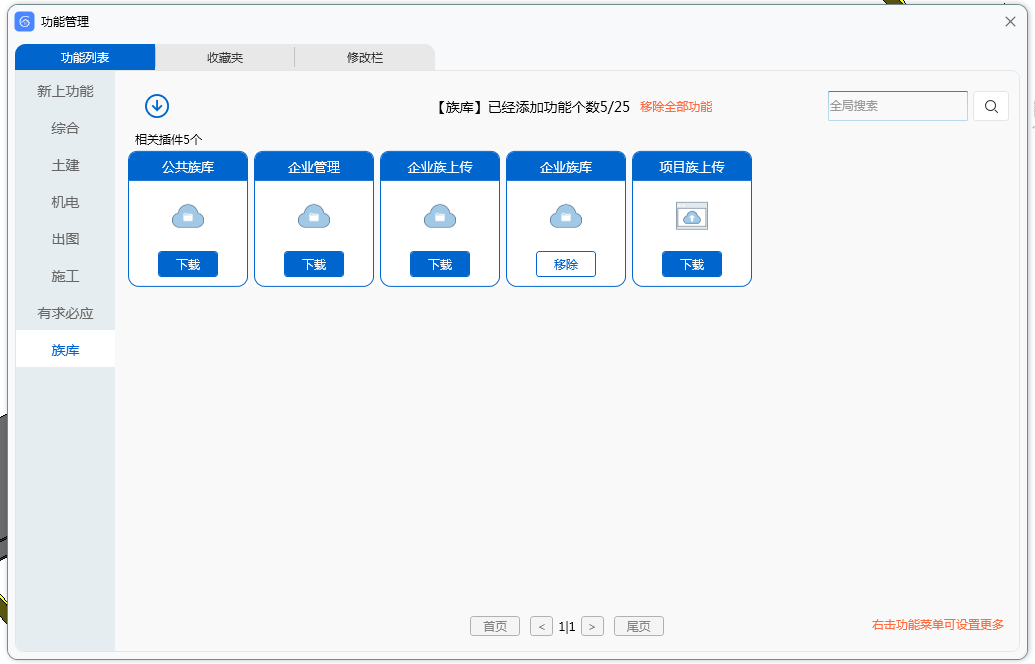Click the 功能管理 app logo icon

click(x=25, y=21)
